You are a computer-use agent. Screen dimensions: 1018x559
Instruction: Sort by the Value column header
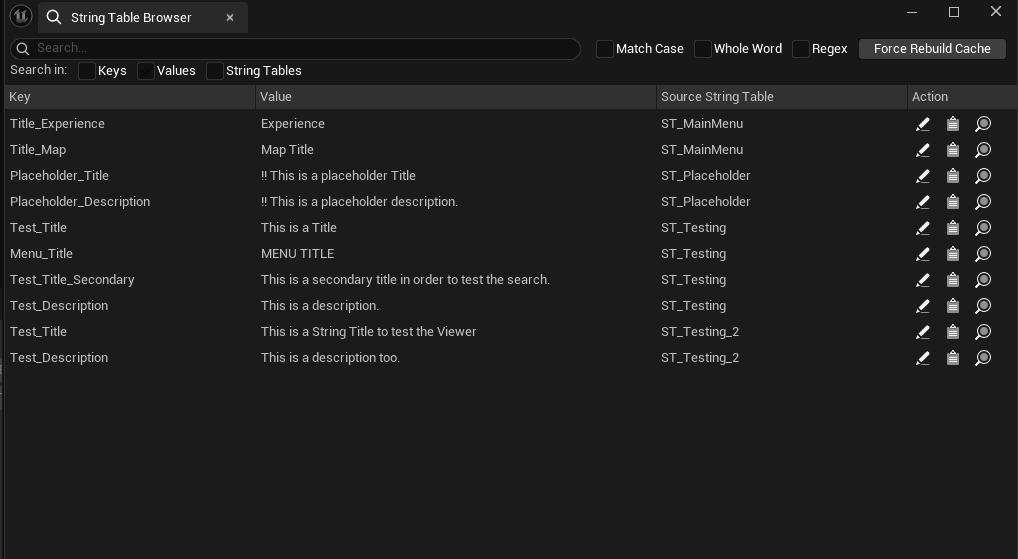click(x=456, y=97)
